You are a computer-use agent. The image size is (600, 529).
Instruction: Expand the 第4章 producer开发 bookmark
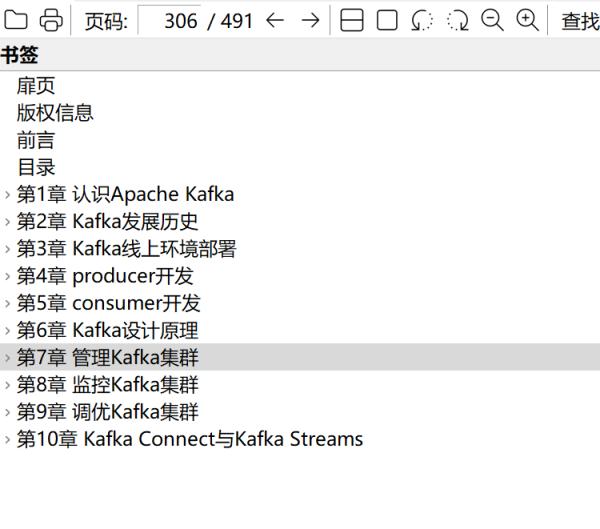7,276
